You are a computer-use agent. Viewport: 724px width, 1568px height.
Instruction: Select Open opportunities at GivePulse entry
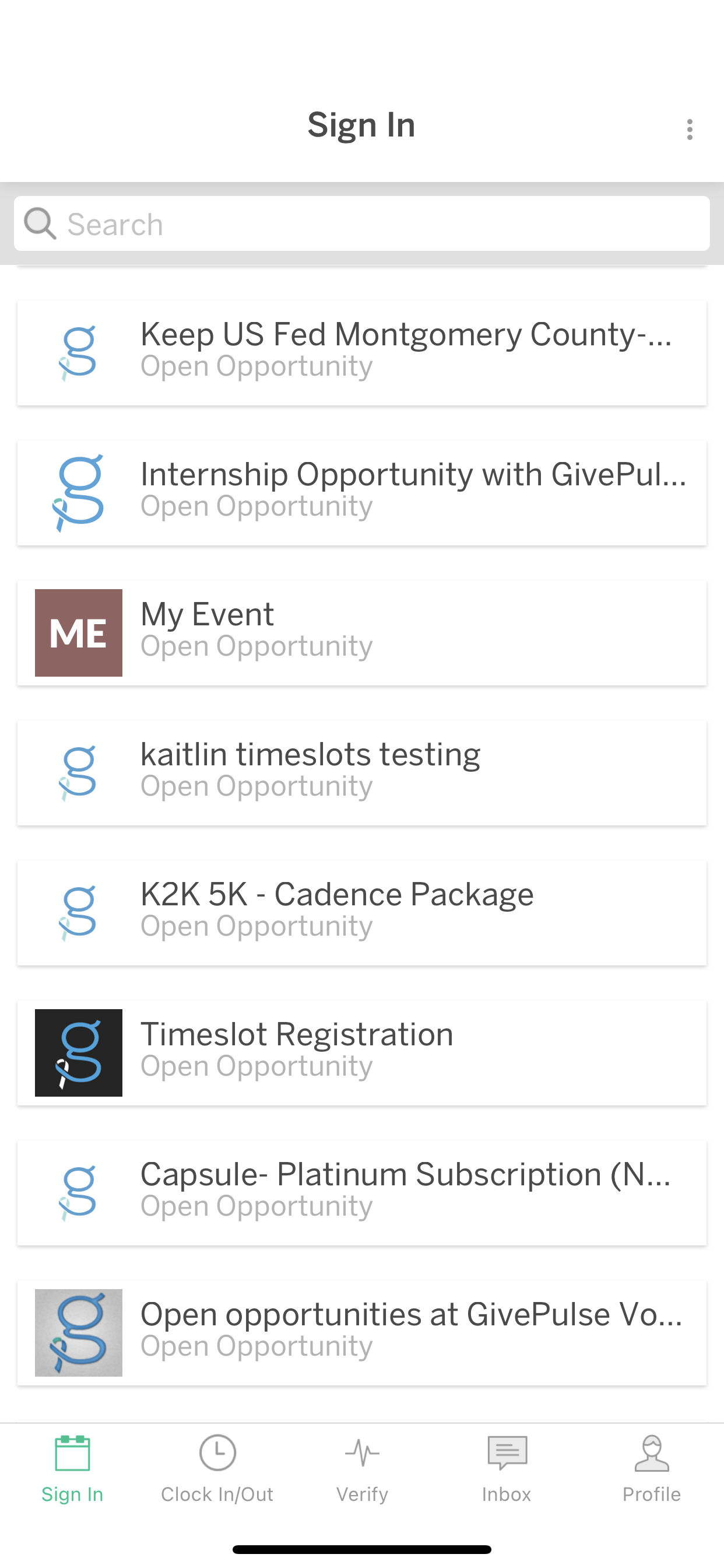[x=362, y=1332]
